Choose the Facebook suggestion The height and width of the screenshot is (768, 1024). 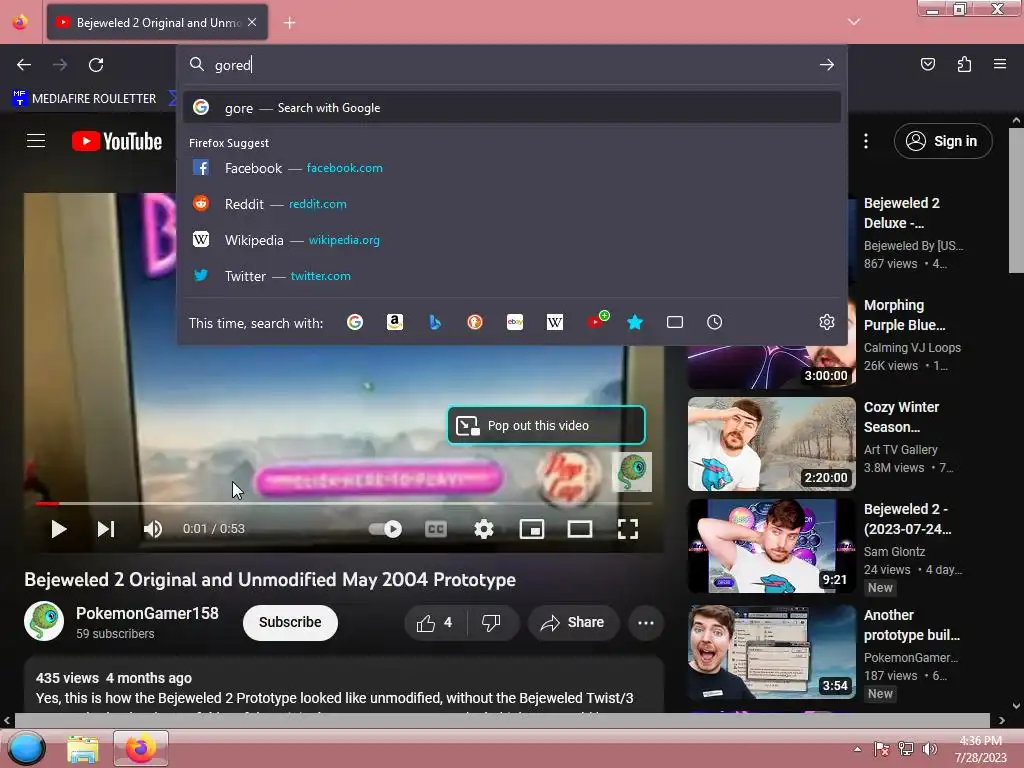pyautogui.click(x=512, y=168)
